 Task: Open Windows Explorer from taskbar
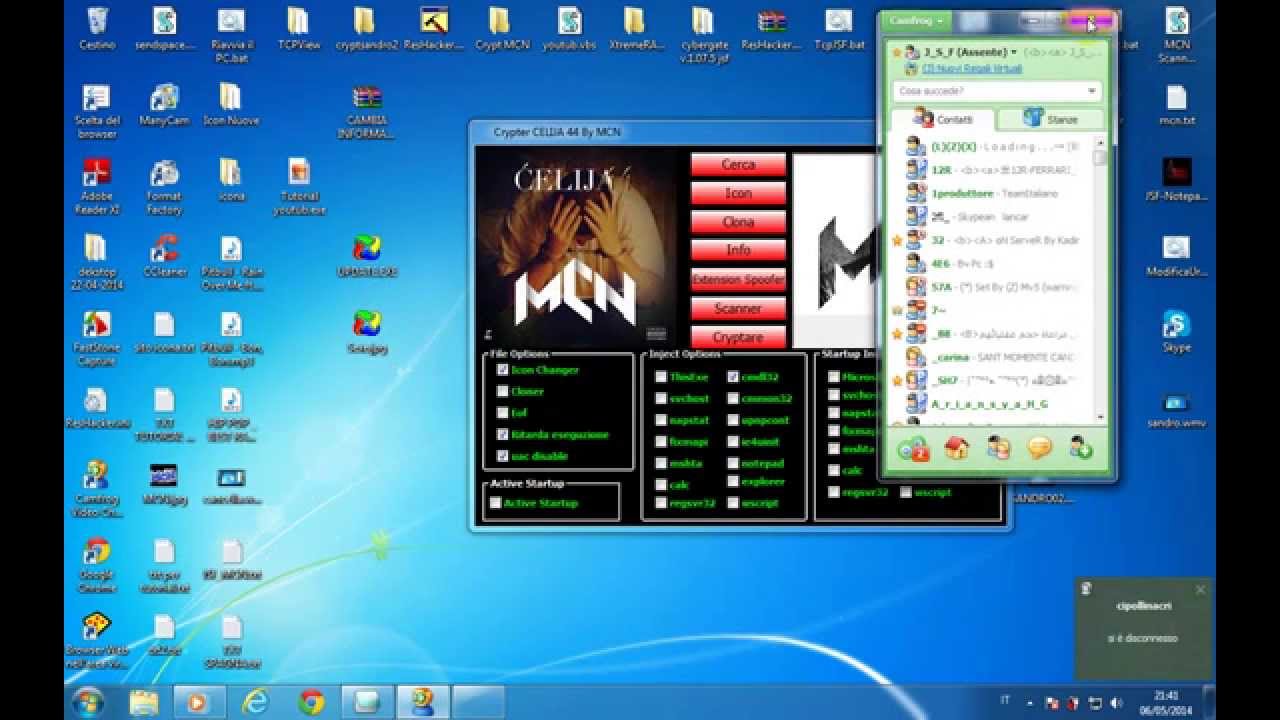click(x=144, y=702)
